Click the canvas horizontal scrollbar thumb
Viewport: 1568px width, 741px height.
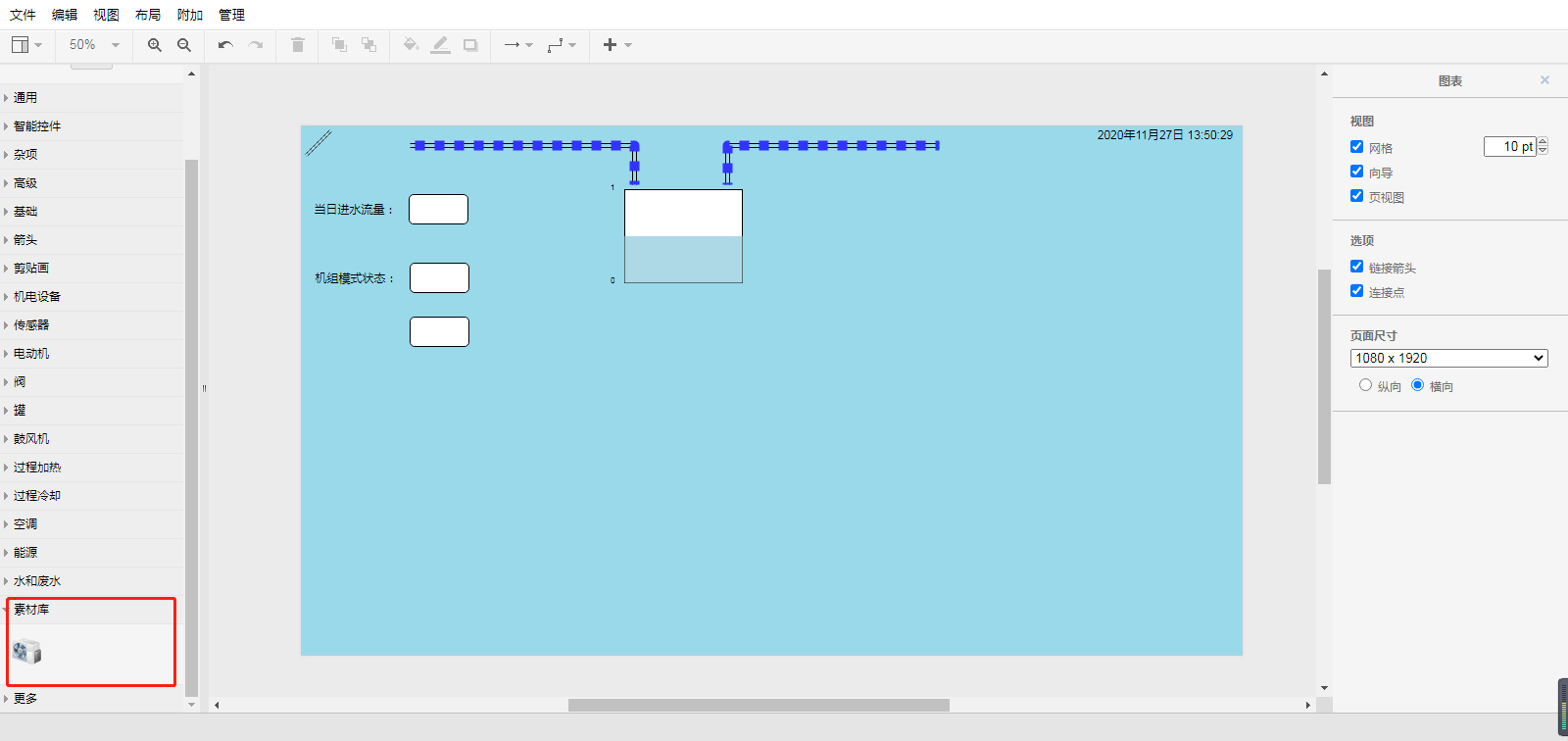click(x=759, y=705)
